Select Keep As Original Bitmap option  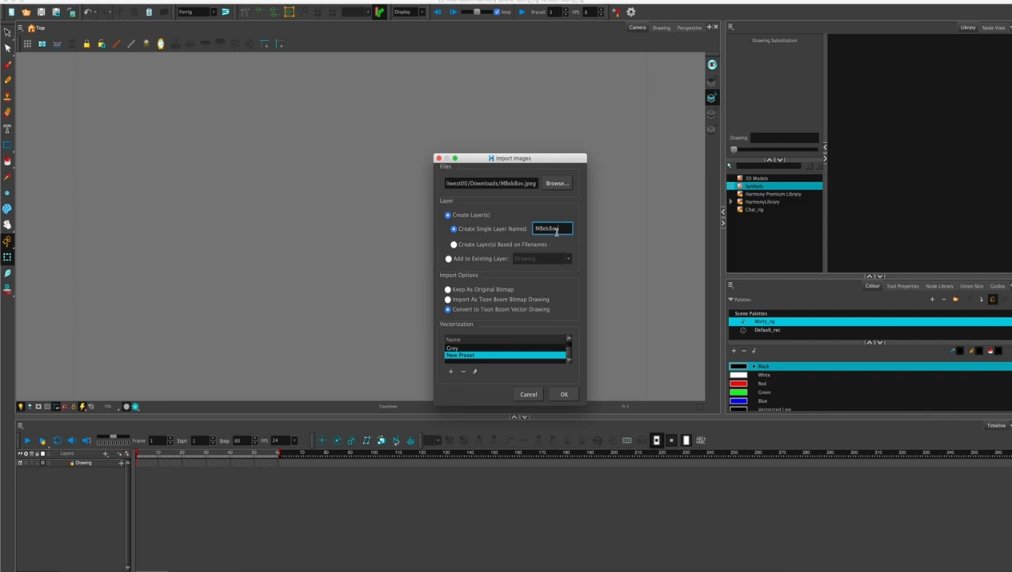448,290
